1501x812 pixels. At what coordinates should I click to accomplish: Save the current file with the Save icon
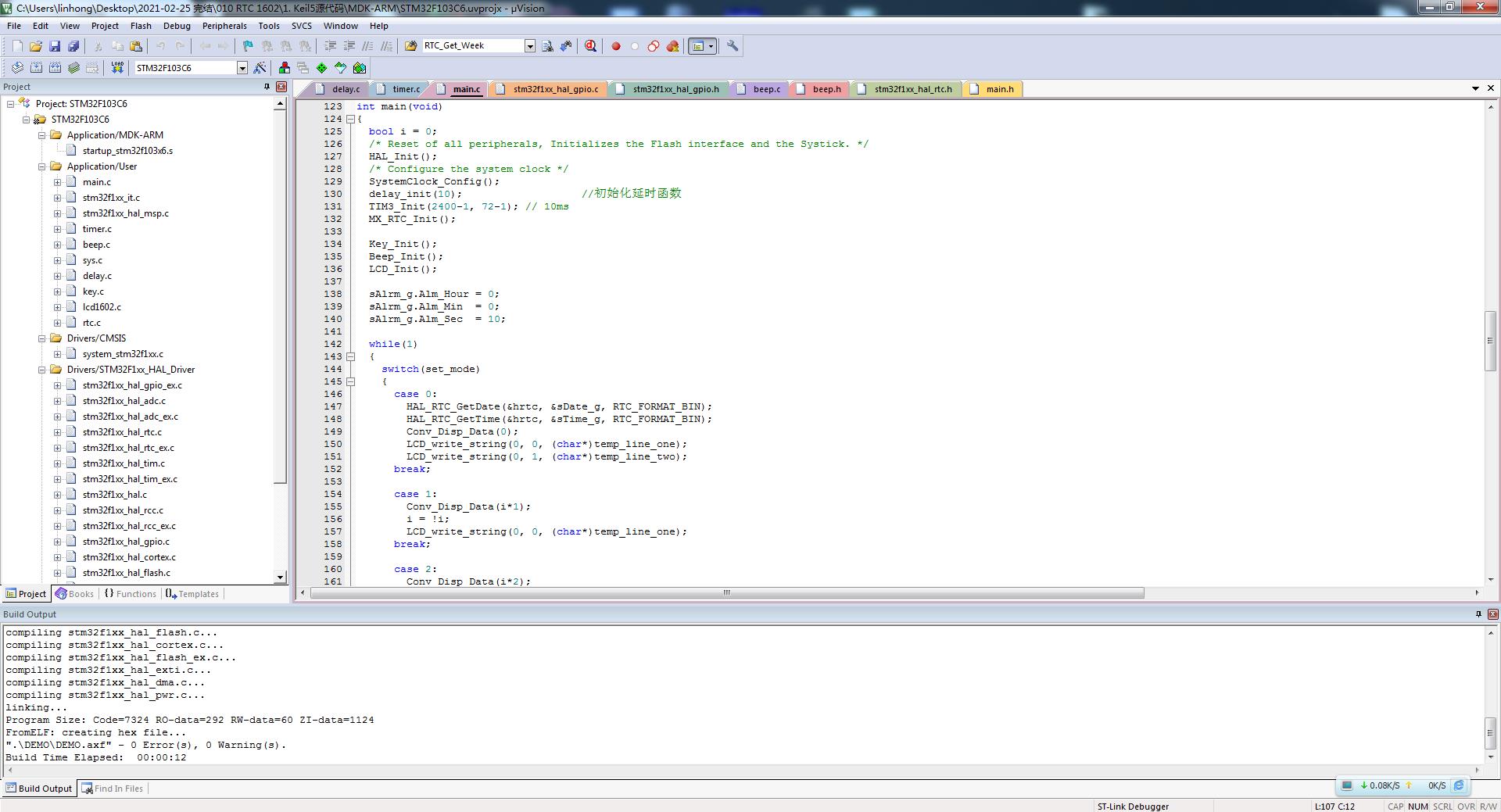pos(55,46)
